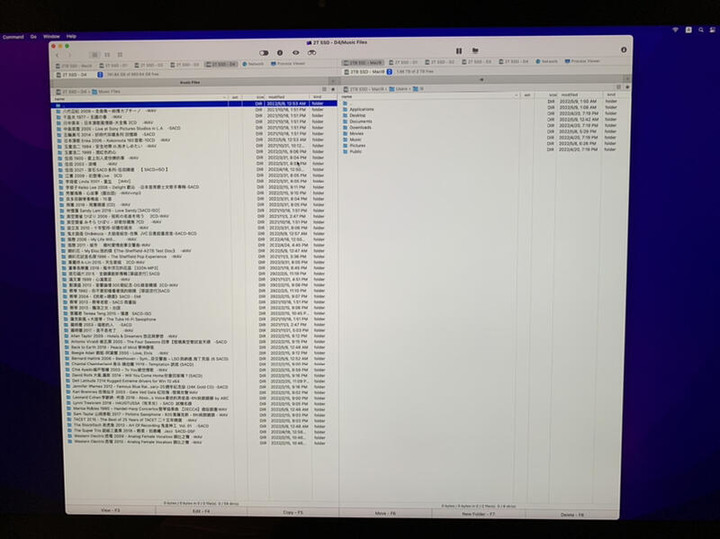Switch to first view mode icon
The height and width of the screenshot is (539, 720).
coord(95,55)
